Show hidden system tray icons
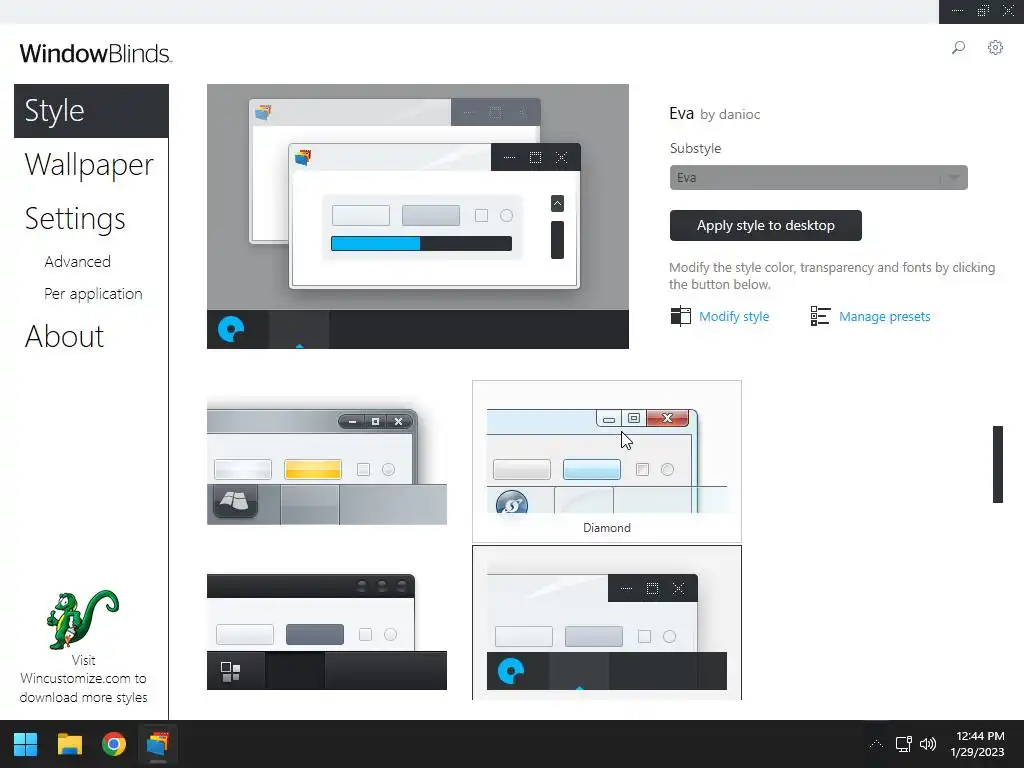 (x=876, y=744)
